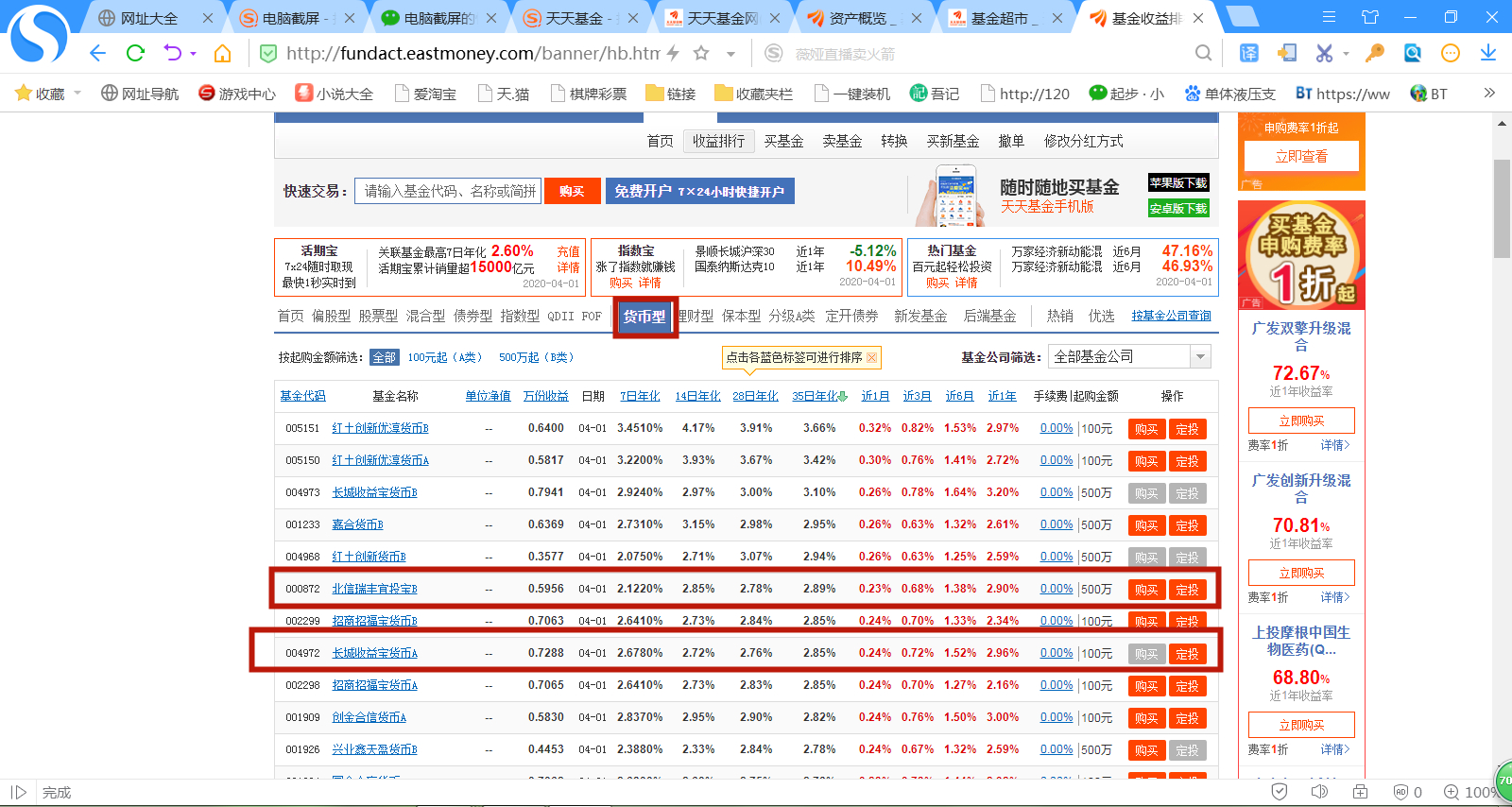Image resolution: width=1512 pixels, height=807 pixels.
Task: Switch to the 债券型 fund category tab
Action: [472, 316]
